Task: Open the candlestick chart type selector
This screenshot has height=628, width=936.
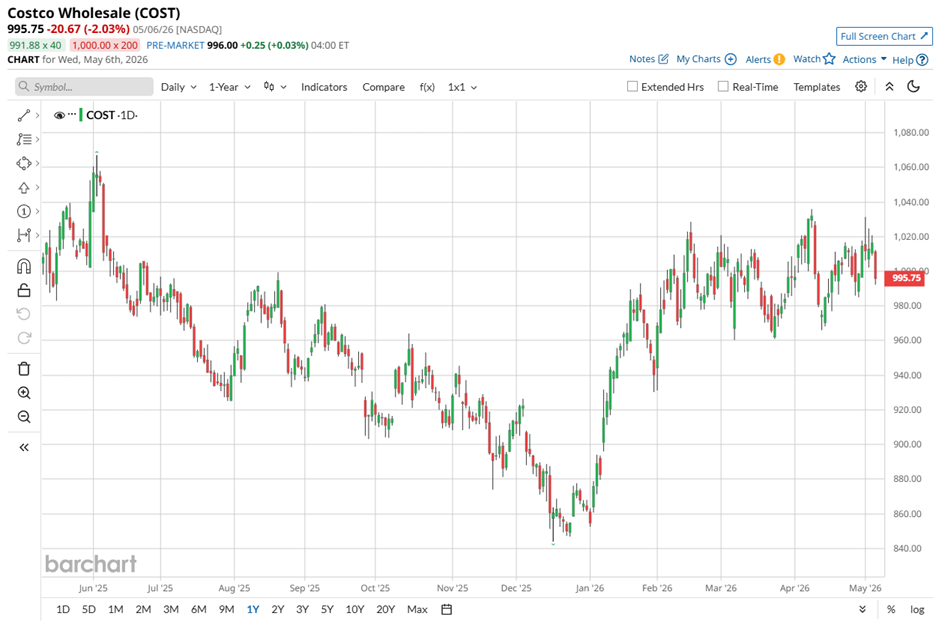Action: tap(275, 87)
